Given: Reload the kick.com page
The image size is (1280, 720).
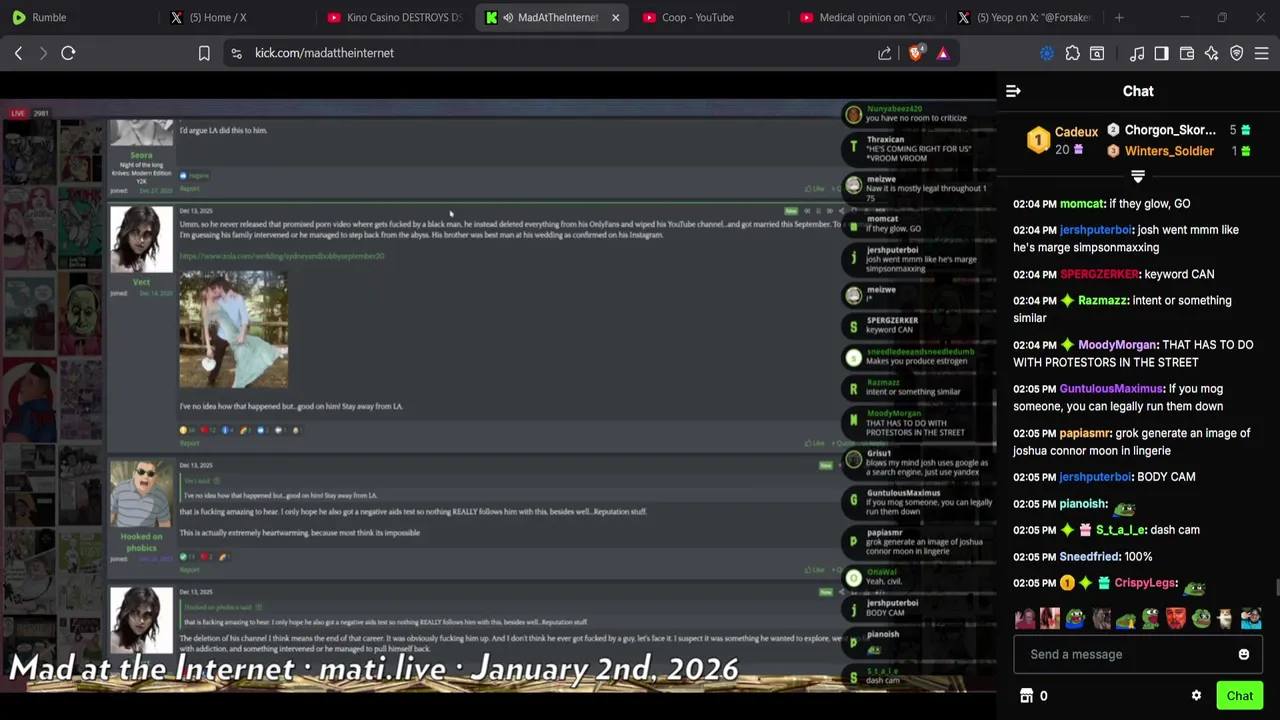Looking at the screenshot, I should (x=68, y=53).
